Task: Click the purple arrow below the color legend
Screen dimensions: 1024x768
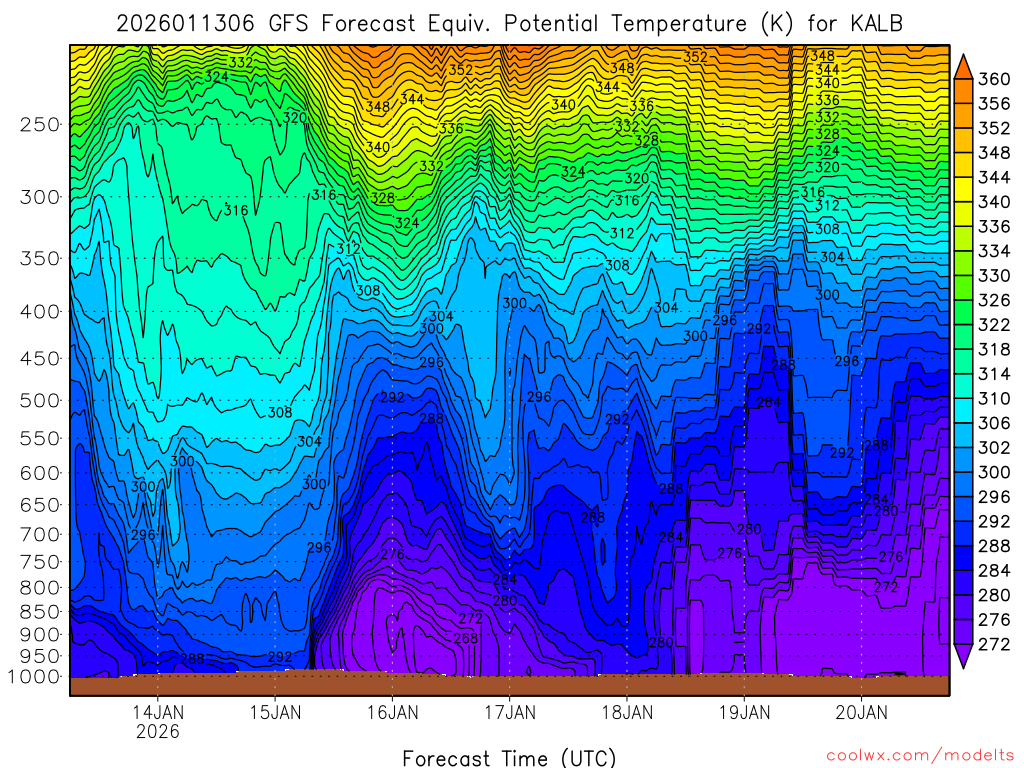Action: point(963,656)
